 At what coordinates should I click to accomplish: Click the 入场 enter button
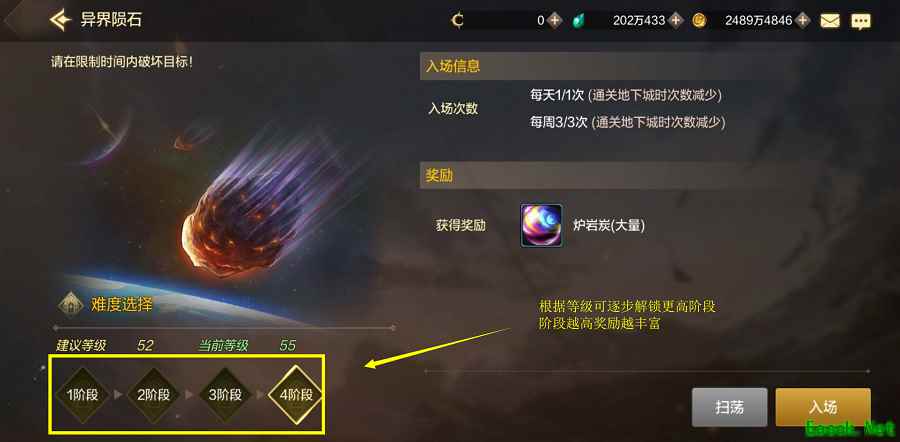[x=823, y=407]
